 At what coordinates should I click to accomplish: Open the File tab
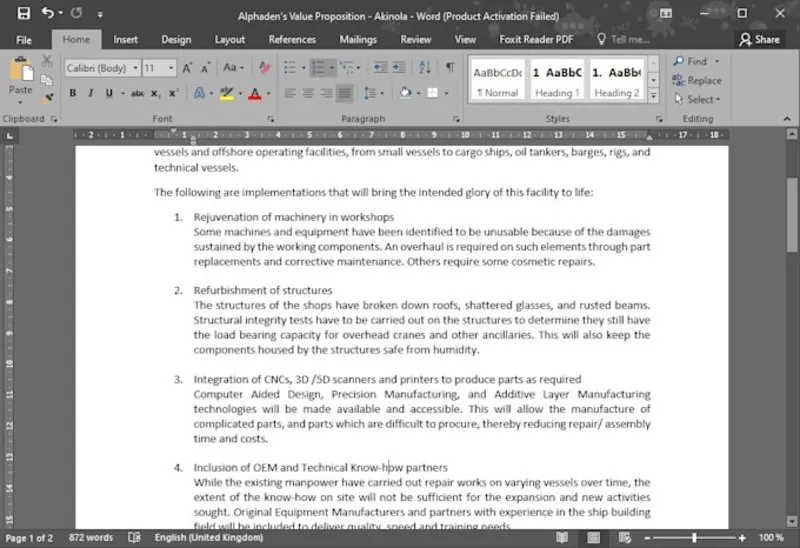click(x=23, y=40)
